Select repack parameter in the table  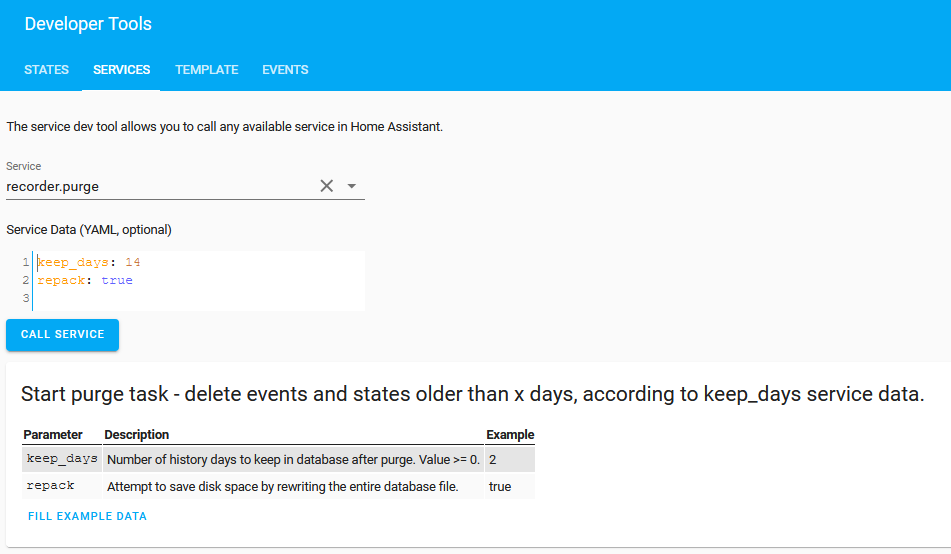50,486
